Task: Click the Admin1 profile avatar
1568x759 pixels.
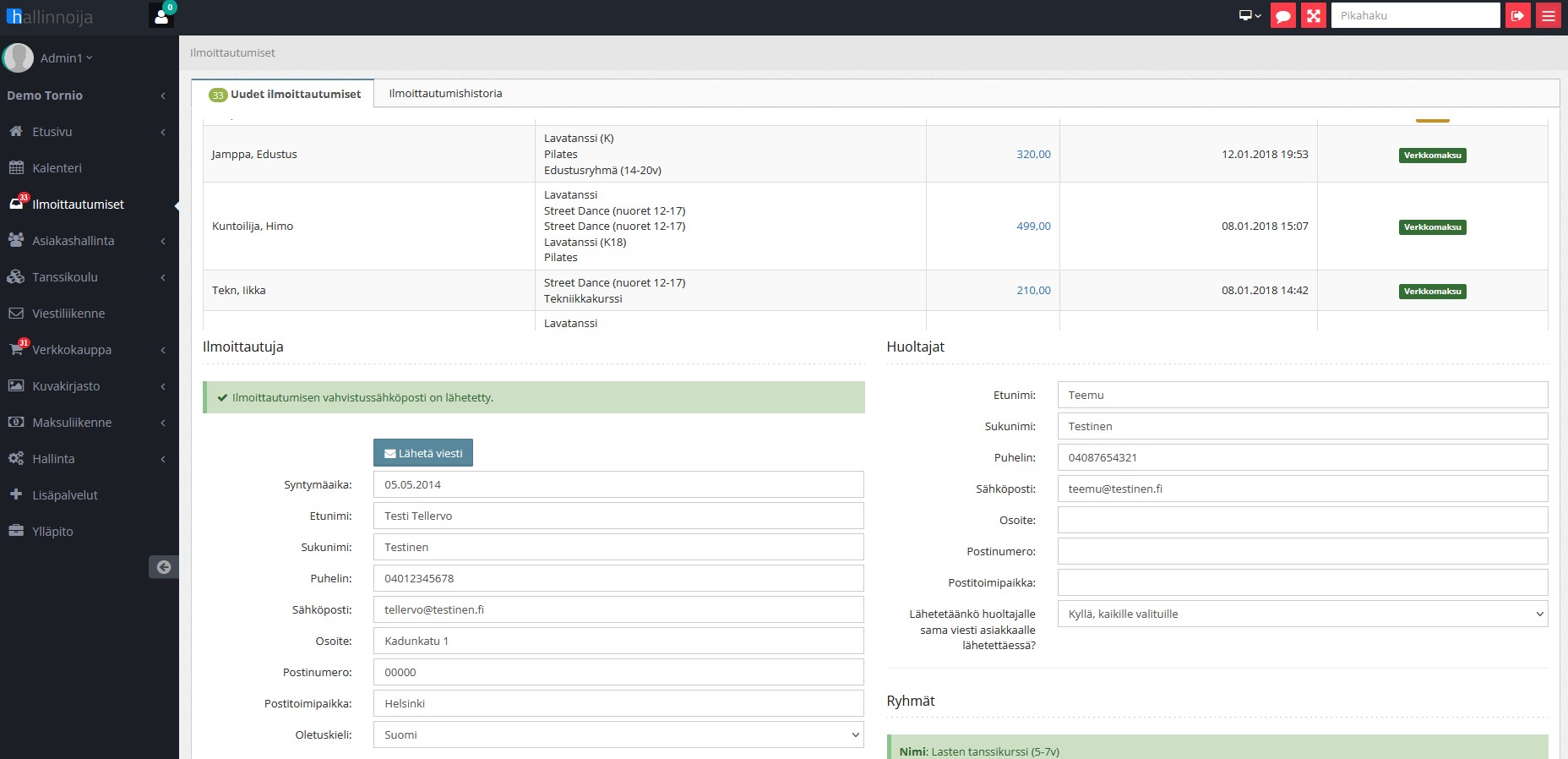Action: point(18,58)
